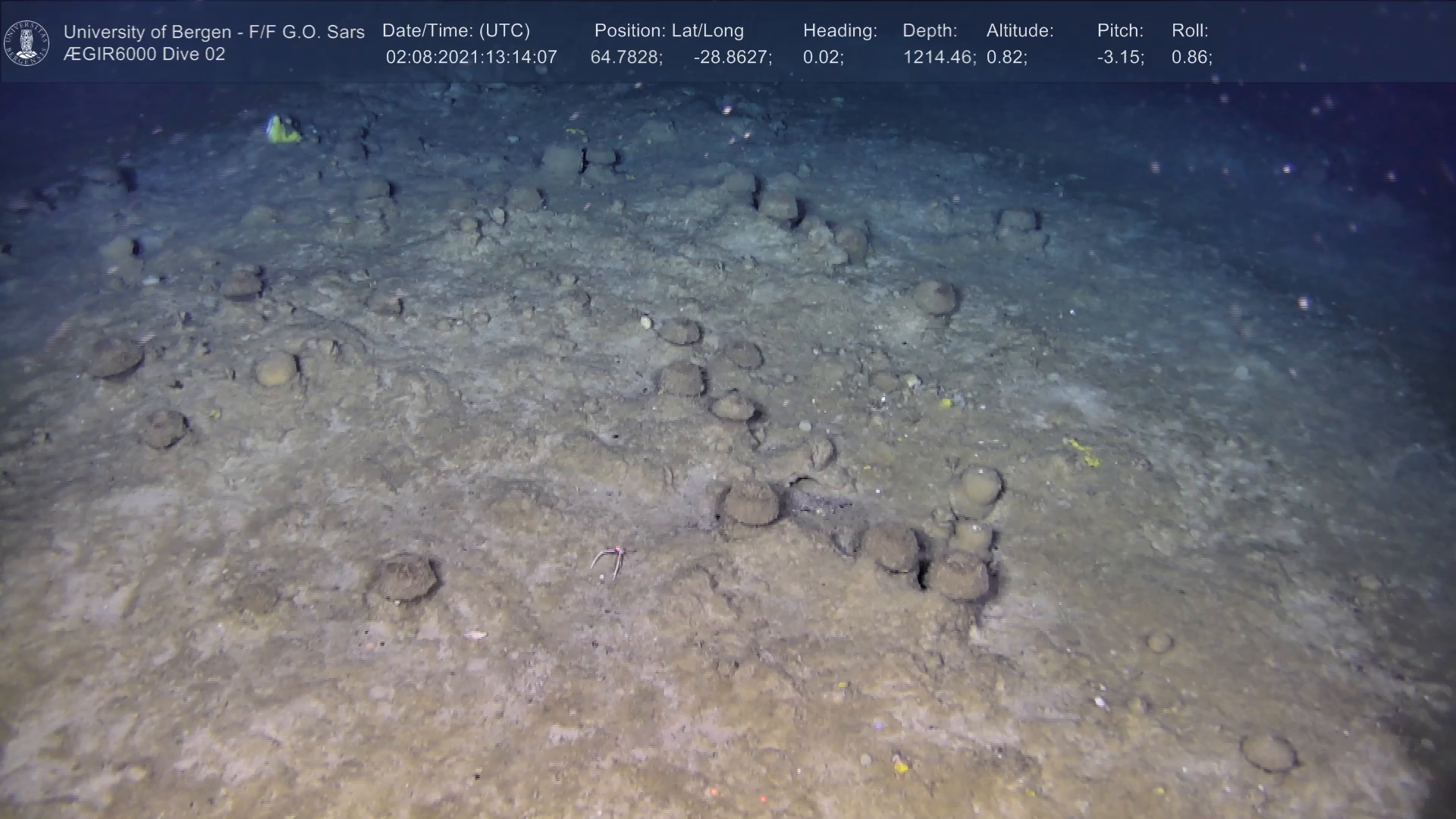Click the altitude value 0.82
The height and width of the screenshot is (819, 1456).
pos(1006,58)
